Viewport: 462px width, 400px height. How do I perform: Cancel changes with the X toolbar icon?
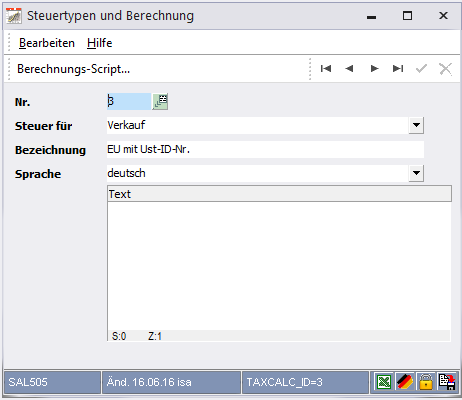tap(445, 69)
